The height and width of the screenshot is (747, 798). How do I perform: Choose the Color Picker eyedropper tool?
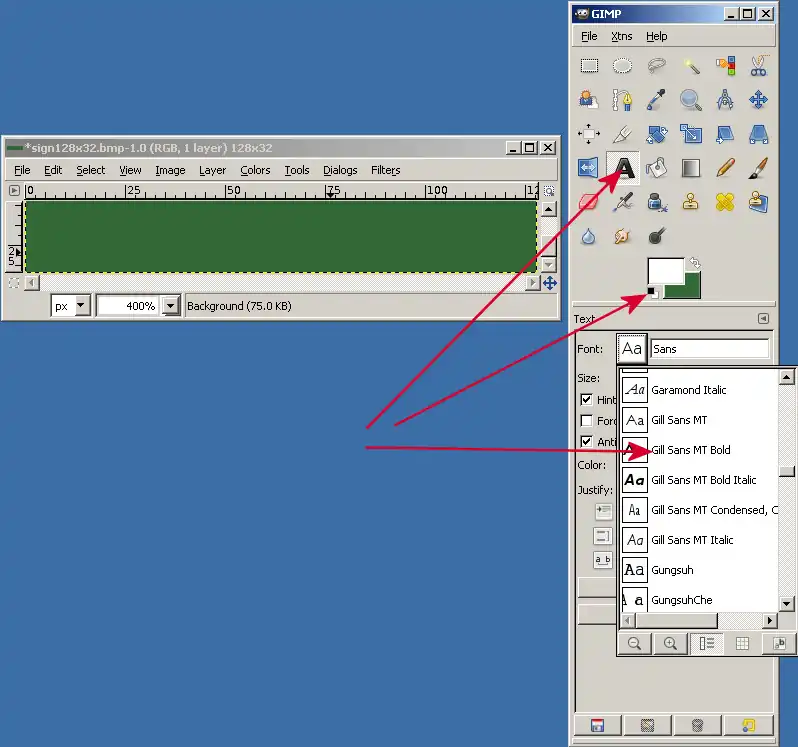(656, 99)
